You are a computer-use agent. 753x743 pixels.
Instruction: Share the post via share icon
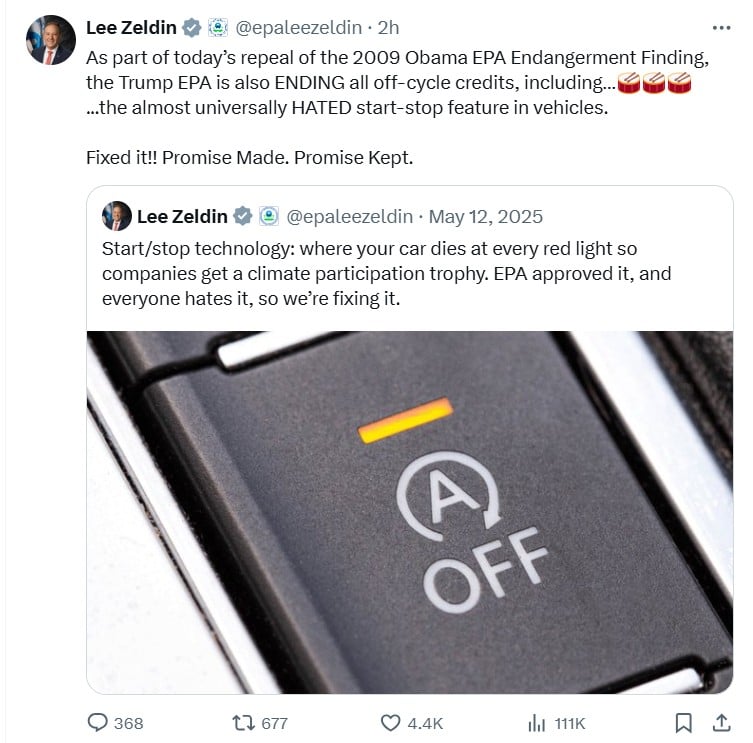coord(720,722)
